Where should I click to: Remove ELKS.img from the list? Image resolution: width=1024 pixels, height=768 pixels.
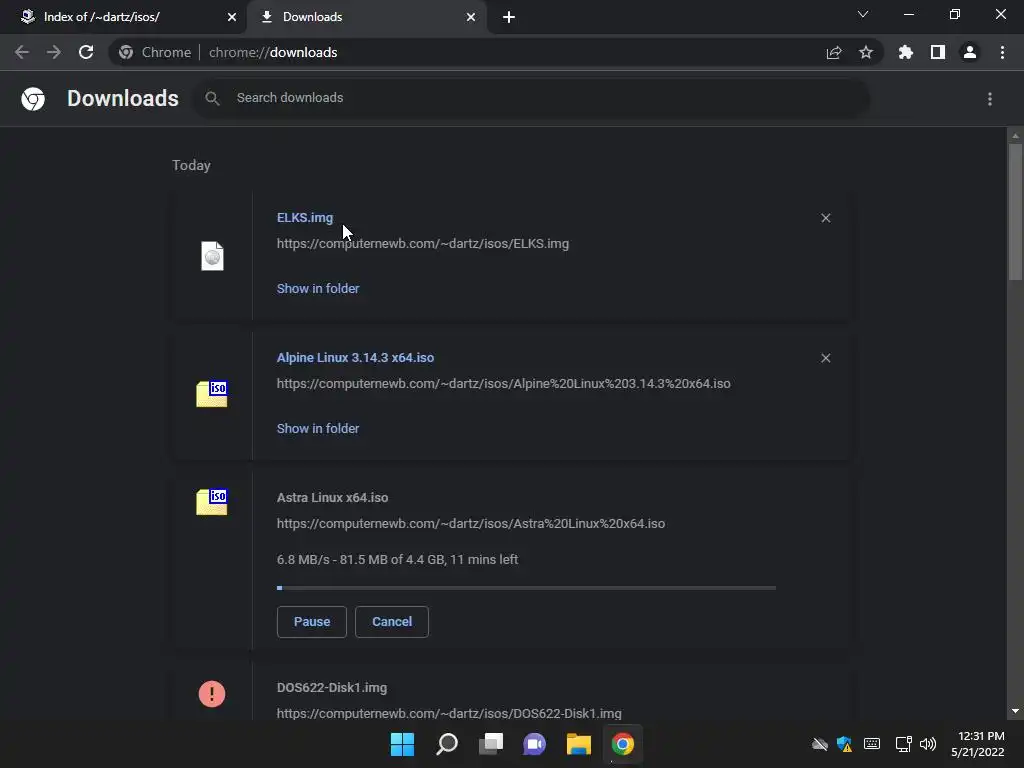coord(825,218)
